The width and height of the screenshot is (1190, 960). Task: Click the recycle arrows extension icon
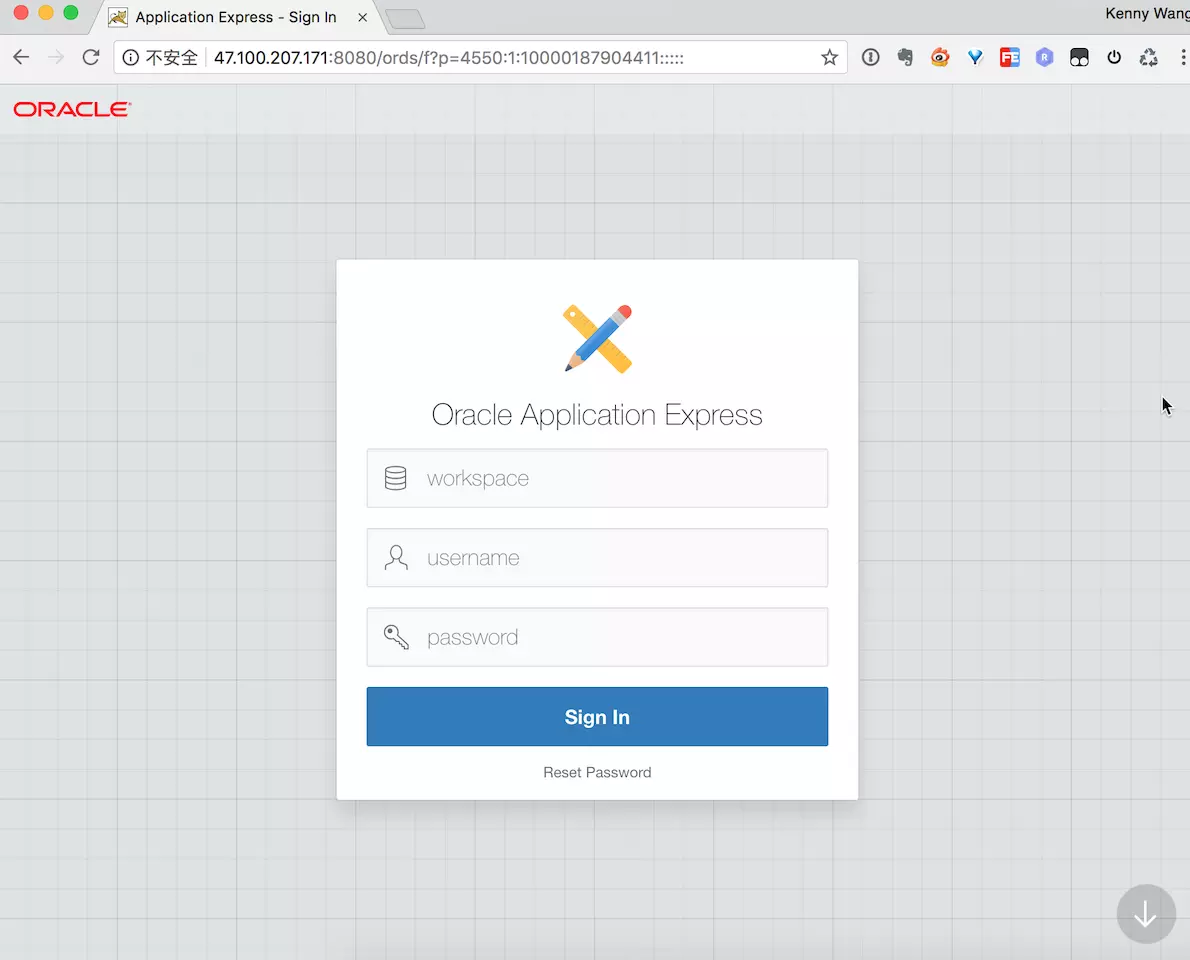[x=1148, y=57]
